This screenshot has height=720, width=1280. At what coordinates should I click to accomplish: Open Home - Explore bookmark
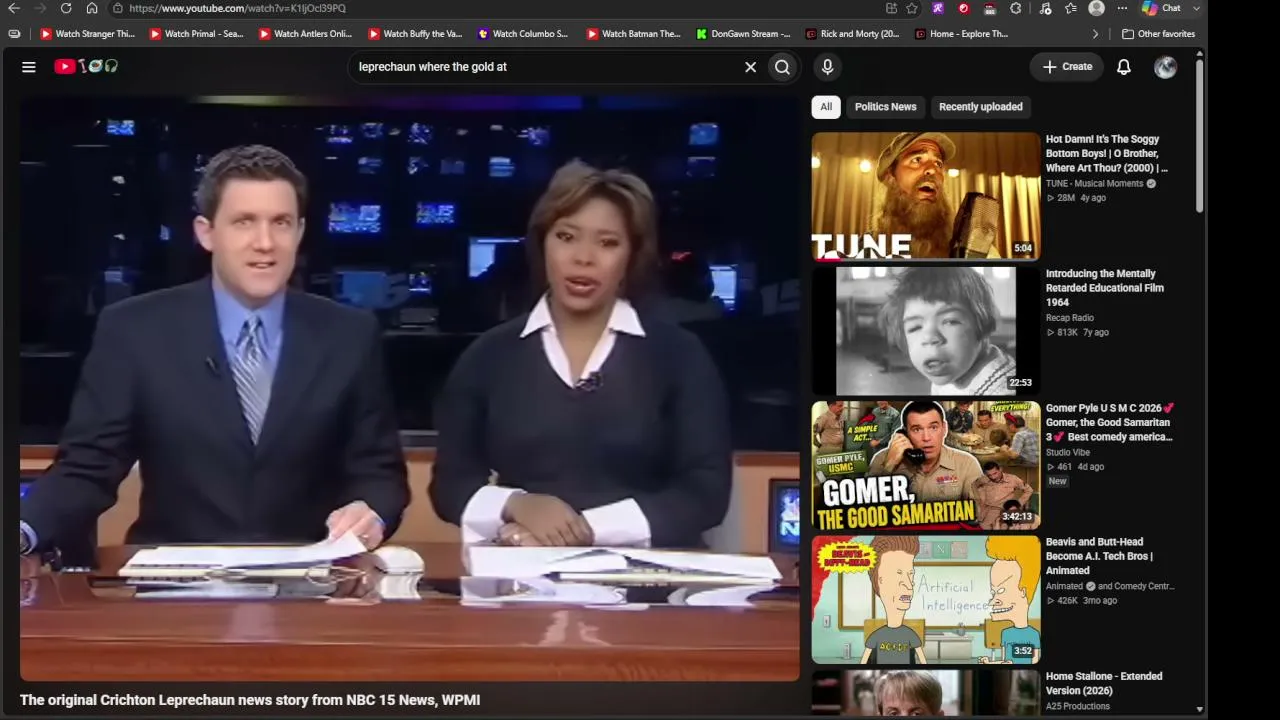coord(961,34)
